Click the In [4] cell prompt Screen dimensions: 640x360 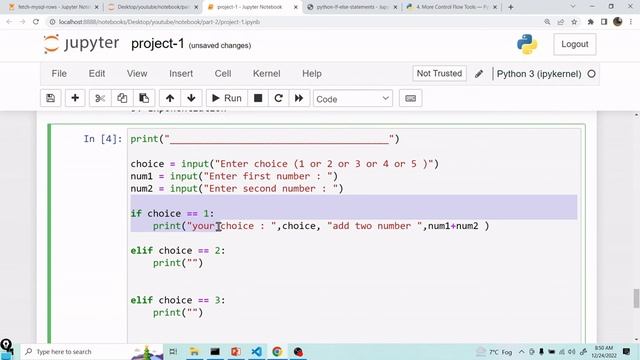pyautogui.click(x=103, y=139)
